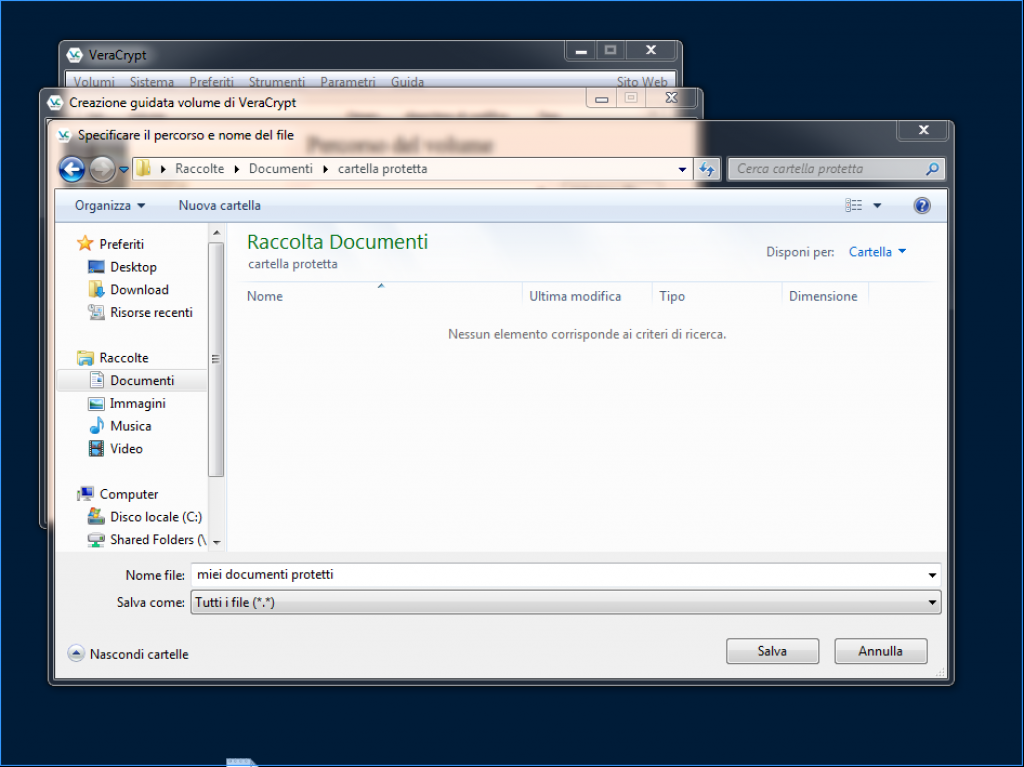Change view with the view-mode icon
The width and height of the screenshot is (1024, 767).
point(854,205)
